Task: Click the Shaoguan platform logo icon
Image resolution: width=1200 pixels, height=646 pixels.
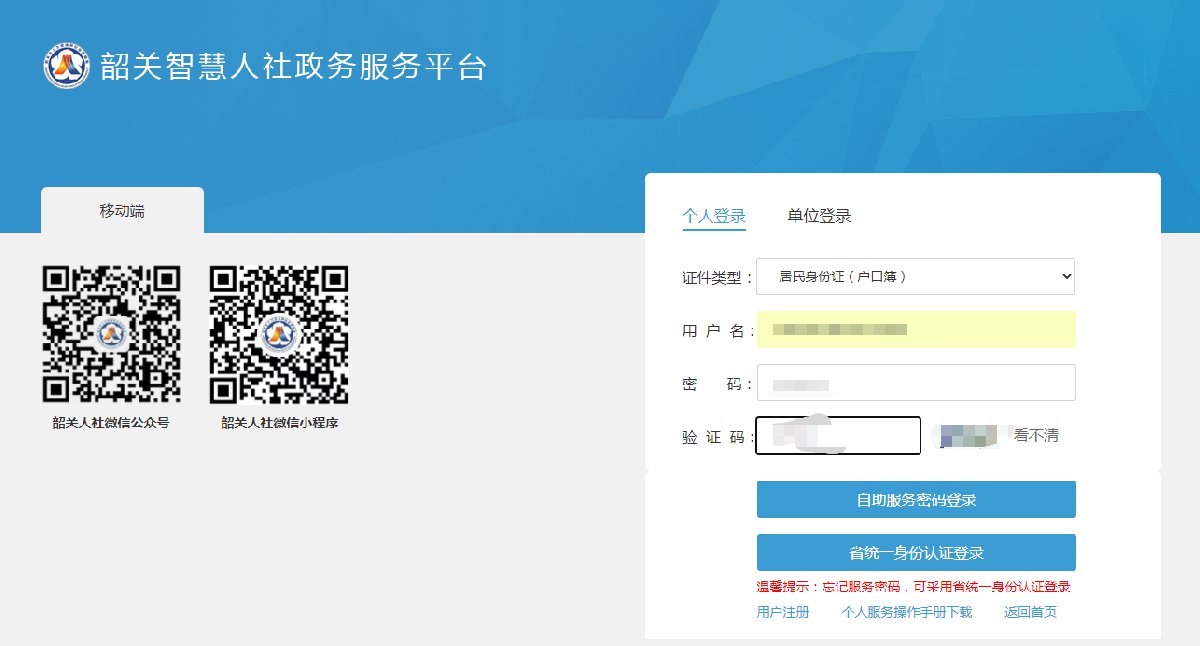Action: coord(67,66)
